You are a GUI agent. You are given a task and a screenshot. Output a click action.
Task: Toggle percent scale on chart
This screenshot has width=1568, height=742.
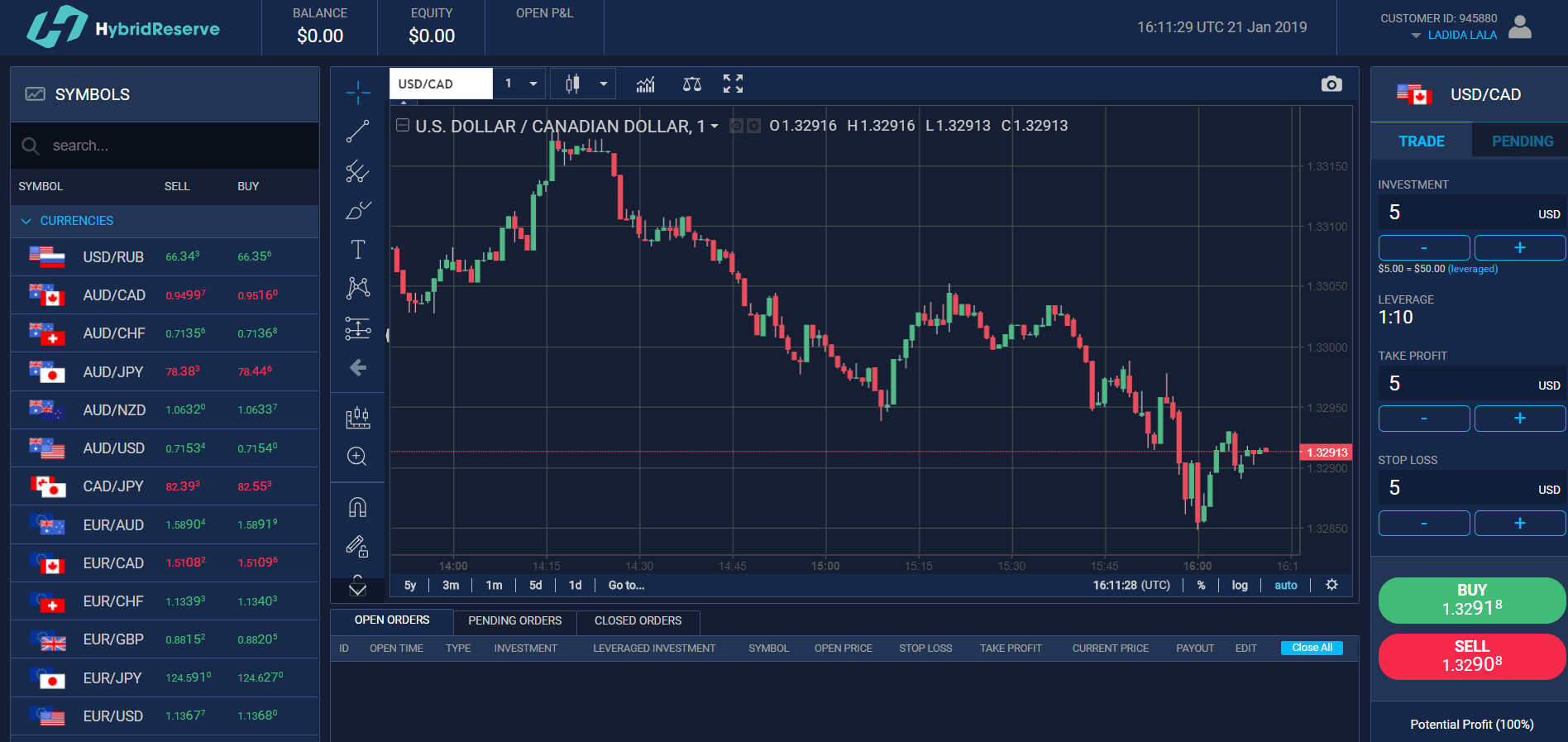click(x=1201, y=585)
